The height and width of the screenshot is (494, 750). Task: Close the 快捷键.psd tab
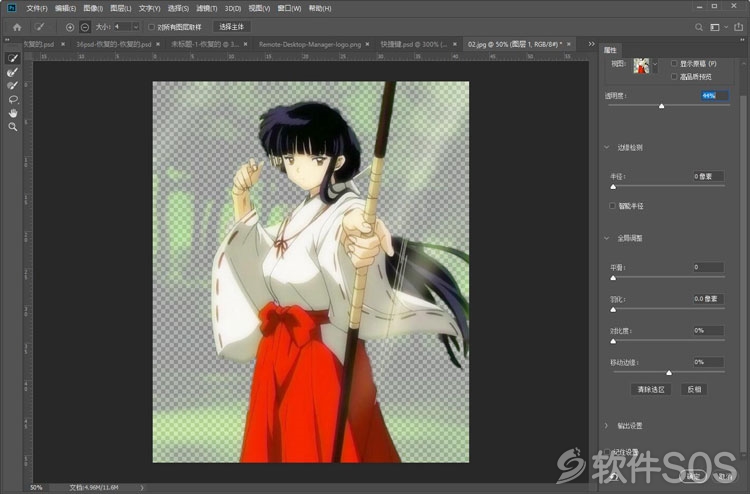tap(455, 44)
